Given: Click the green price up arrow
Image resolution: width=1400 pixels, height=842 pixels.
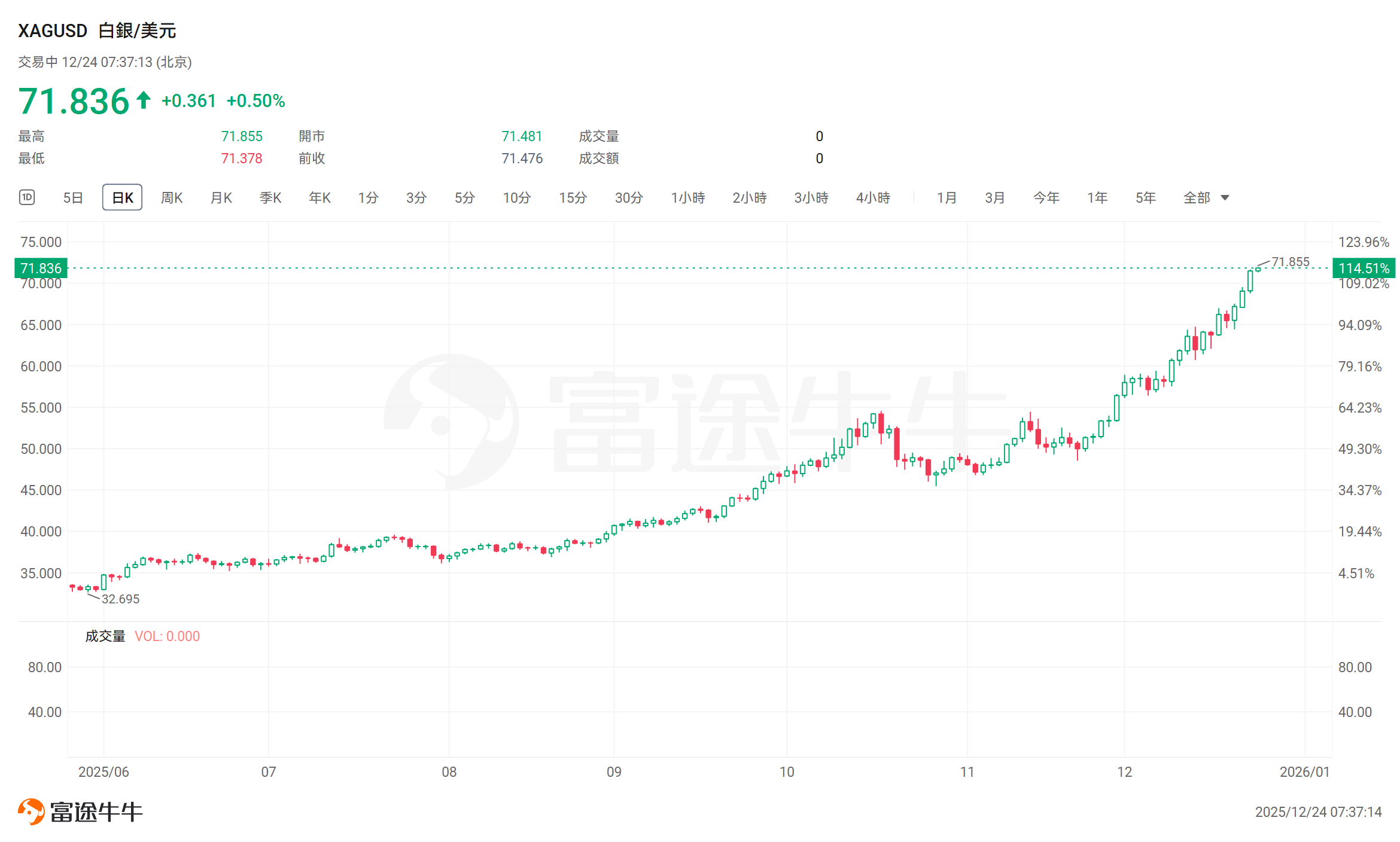Looking at the screenshot, I should tap(144, 100).
